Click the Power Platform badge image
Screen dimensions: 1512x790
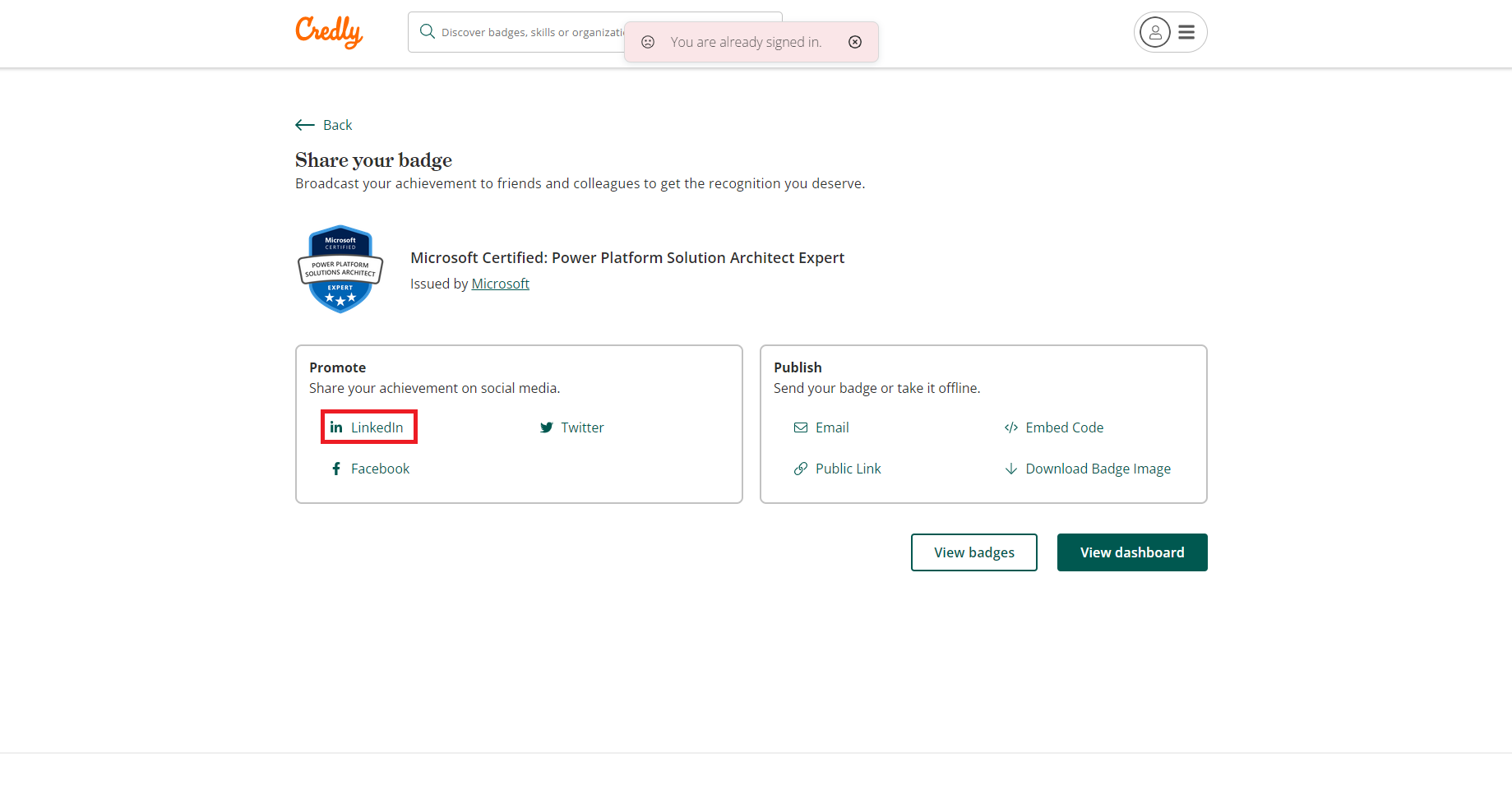pyautogui.click(x=340, y=270)
